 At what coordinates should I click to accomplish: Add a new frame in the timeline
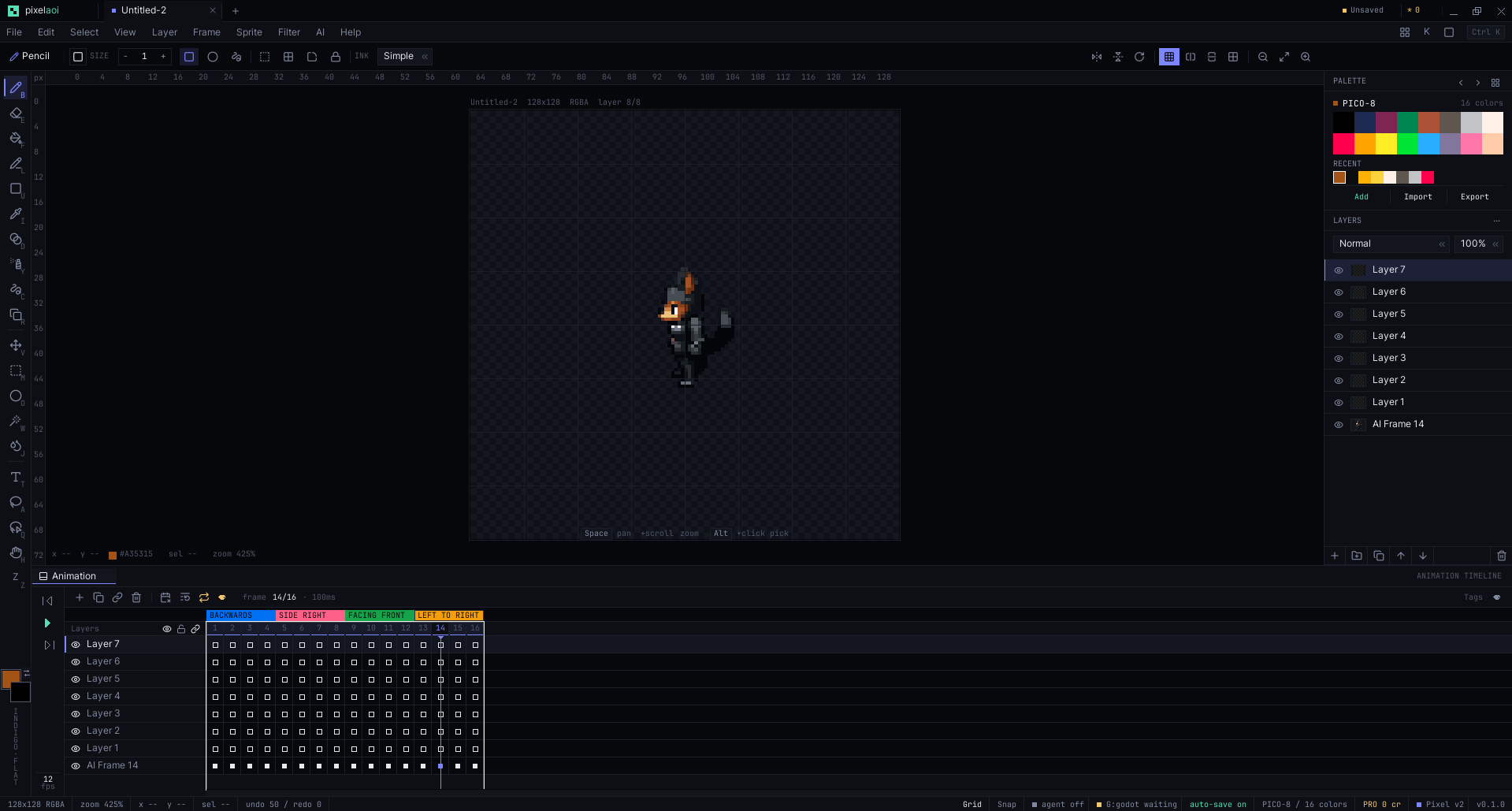click(x=80, y=597)
